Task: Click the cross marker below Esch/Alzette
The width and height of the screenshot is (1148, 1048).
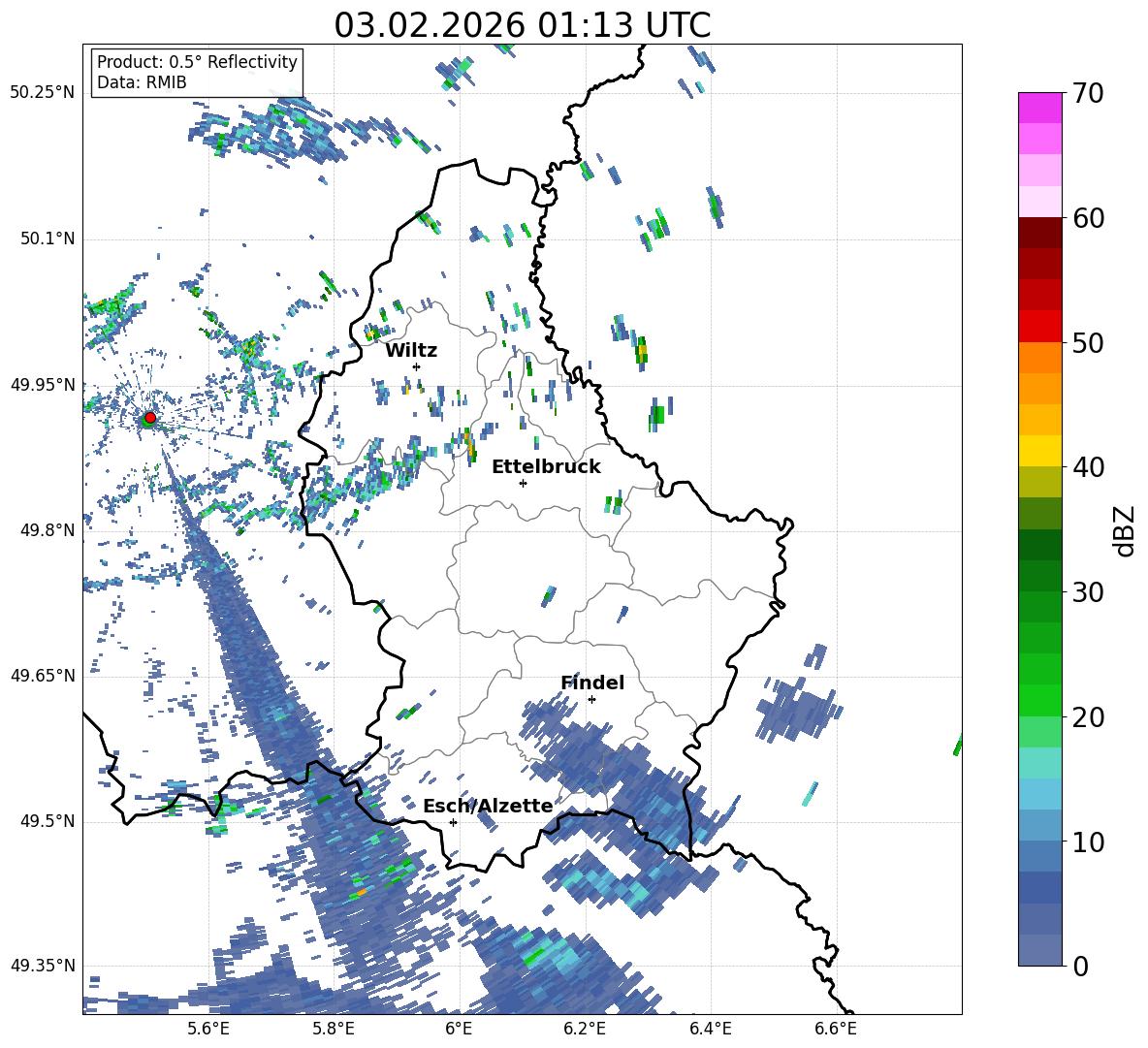Action: pyautogui.click(x=453, y=822)
